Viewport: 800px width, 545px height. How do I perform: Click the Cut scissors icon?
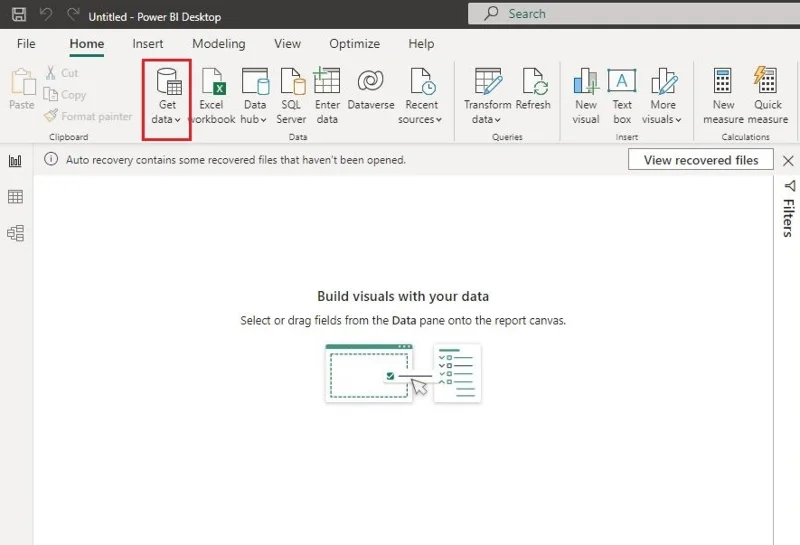51,73
